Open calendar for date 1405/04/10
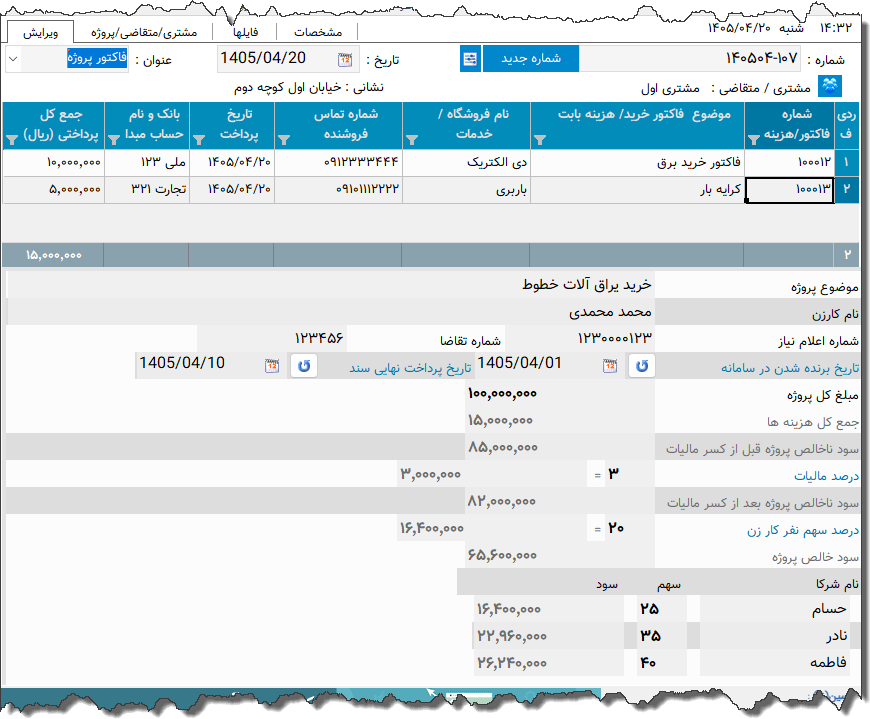The width and height of the screenshot is (870, 719). coord(271,366)
